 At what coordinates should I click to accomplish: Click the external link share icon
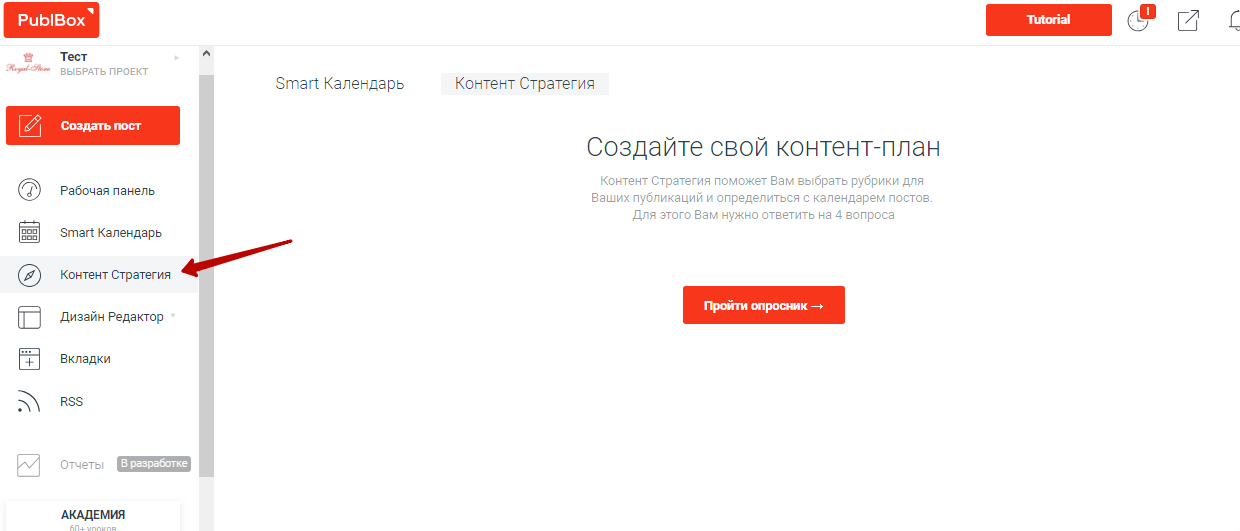pyautogui.click(x=1188, y=20)
